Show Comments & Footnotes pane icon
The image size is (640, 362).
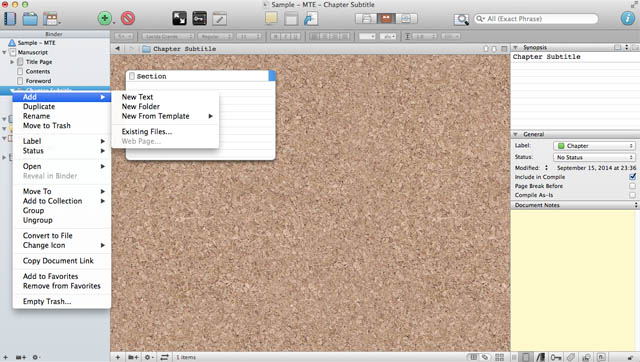tap(601, 357)
